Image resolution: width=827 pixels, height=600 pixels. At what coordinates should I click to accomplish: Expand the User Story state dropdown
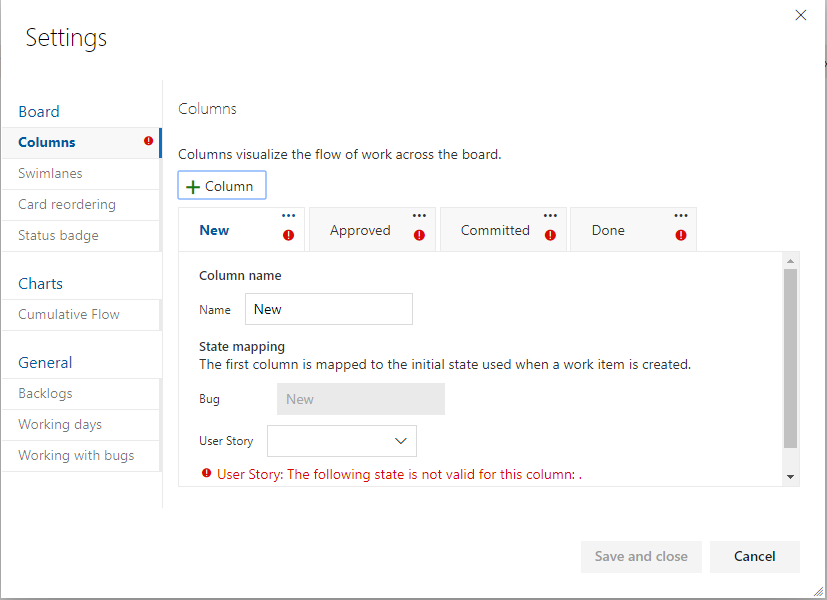click(x=342, y=441)
